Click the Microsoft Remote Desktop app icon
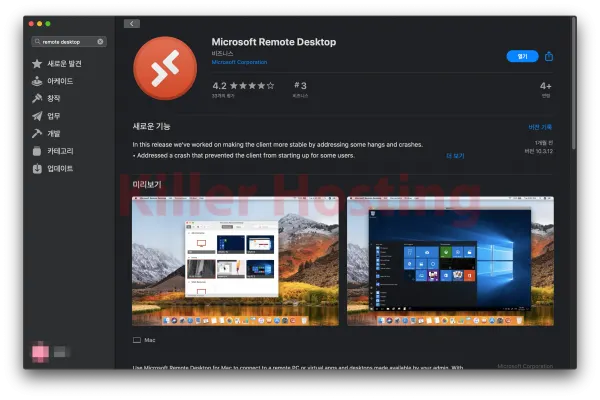600x400 pixels. coord(165,68)
